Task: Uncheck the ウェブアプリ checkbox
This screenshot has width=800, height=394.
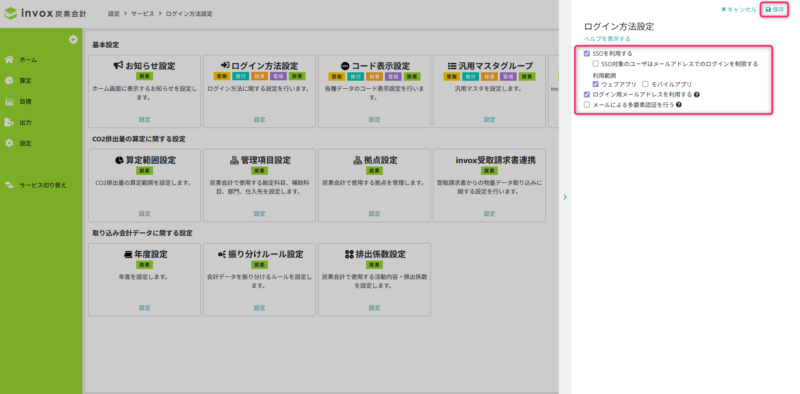Action: 595,84
